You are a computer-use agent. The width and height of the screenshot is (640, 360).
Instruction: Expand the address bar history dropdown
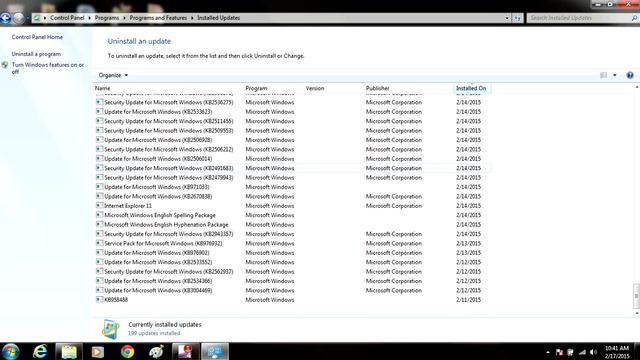pos(507,18)
